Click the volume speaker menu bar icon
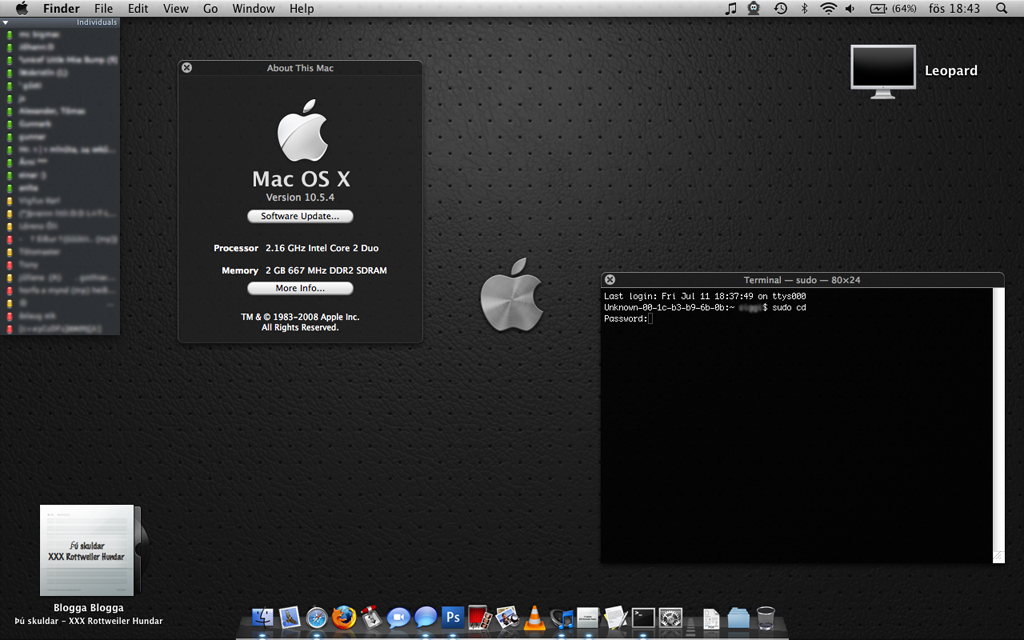 coord(850,8)
